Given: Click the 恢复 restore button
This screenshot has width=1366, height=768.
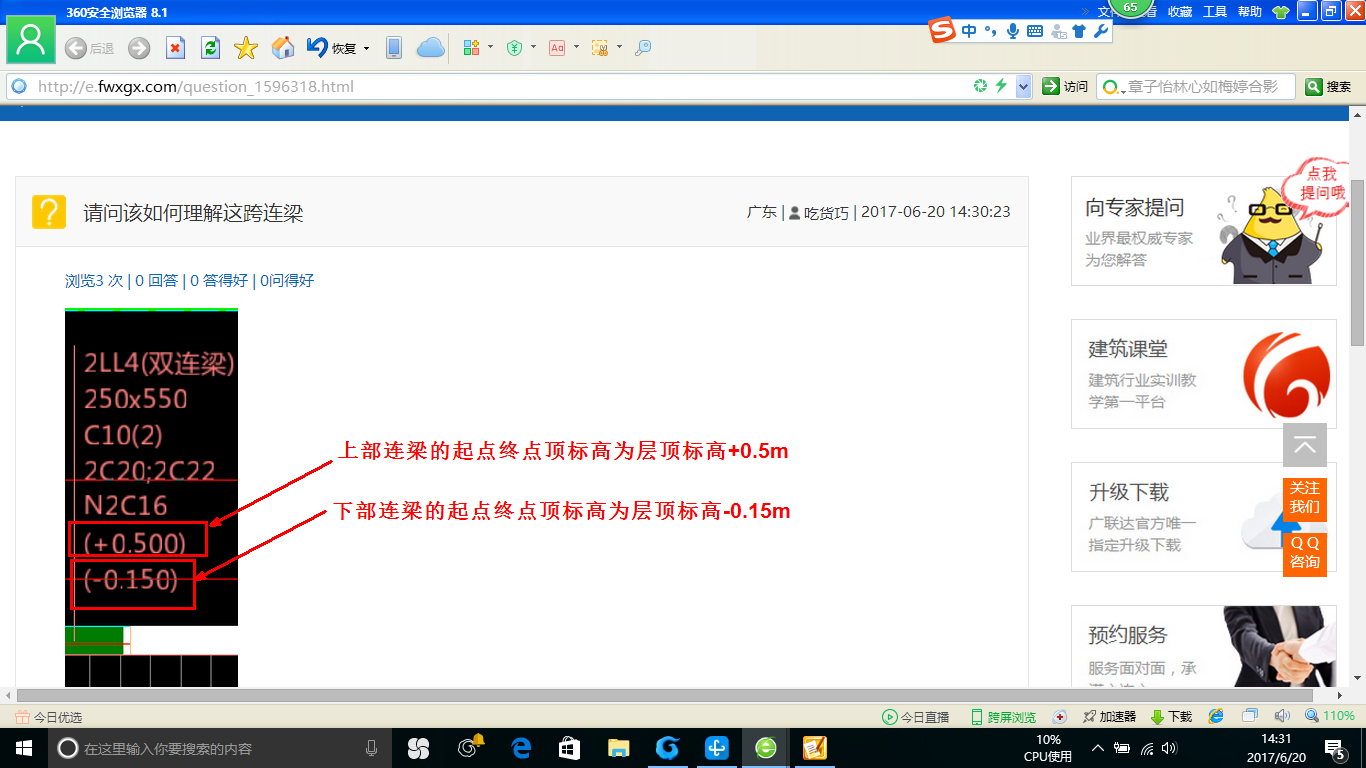Looking at the screenshot, I should [331, 47].
